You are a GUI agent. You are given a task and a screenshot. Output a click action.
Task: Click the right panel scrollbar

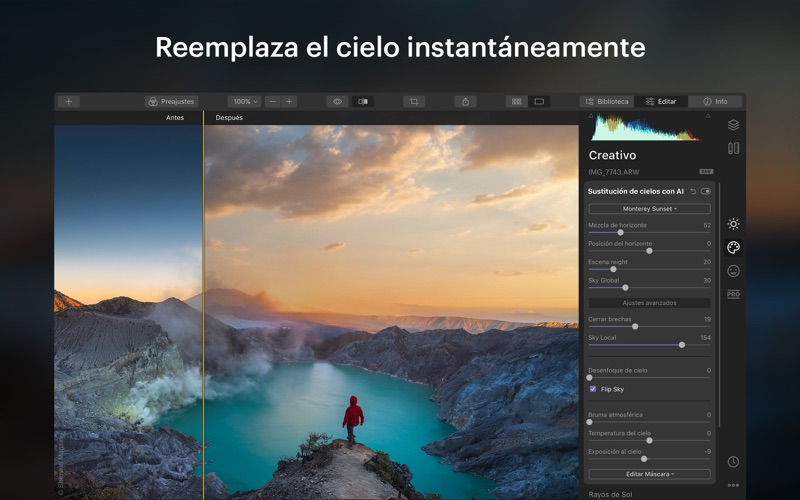coord(719,305)
